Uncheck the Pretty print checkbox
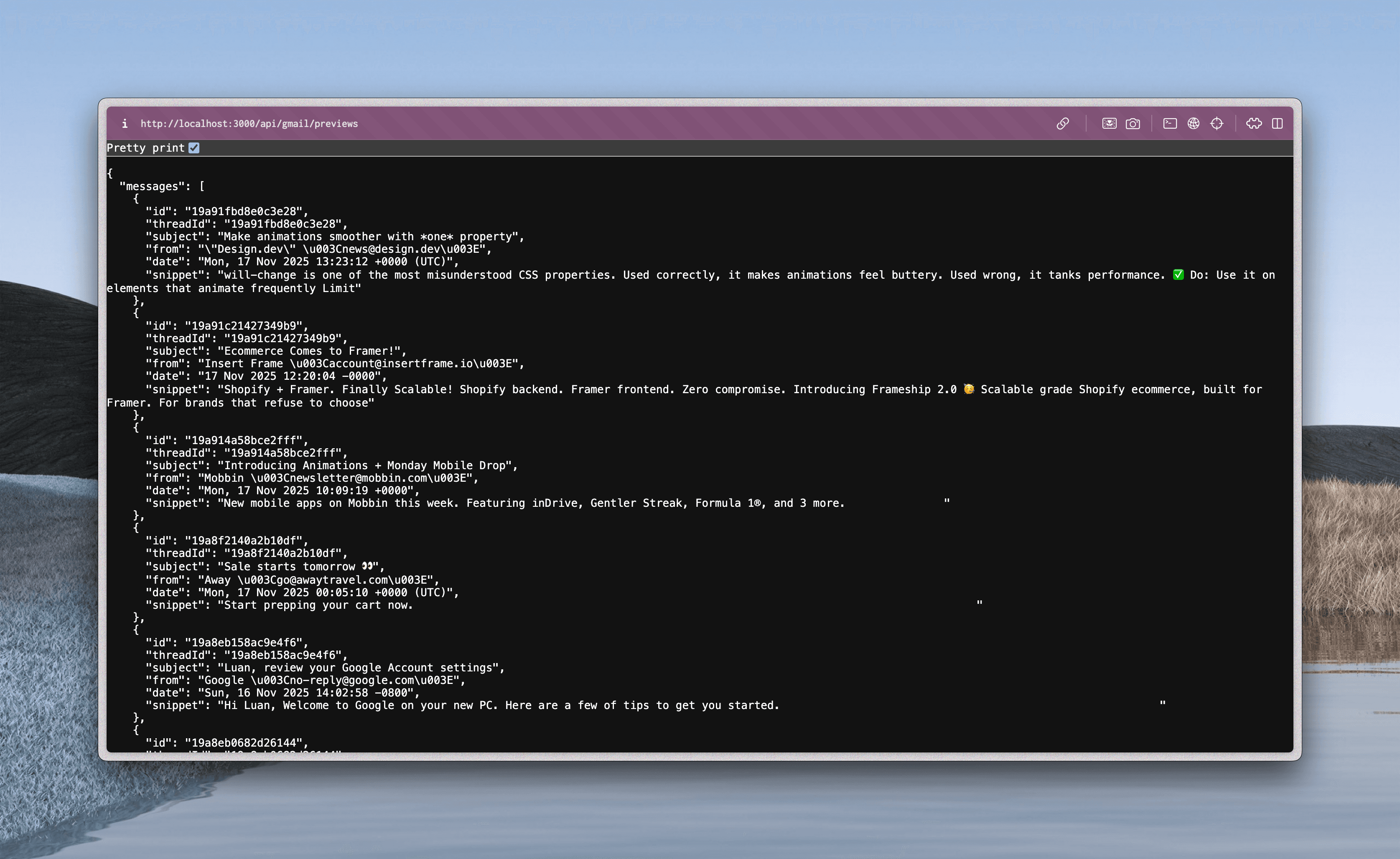Viewport: 1400px width, 859px height. click(194, 148)
